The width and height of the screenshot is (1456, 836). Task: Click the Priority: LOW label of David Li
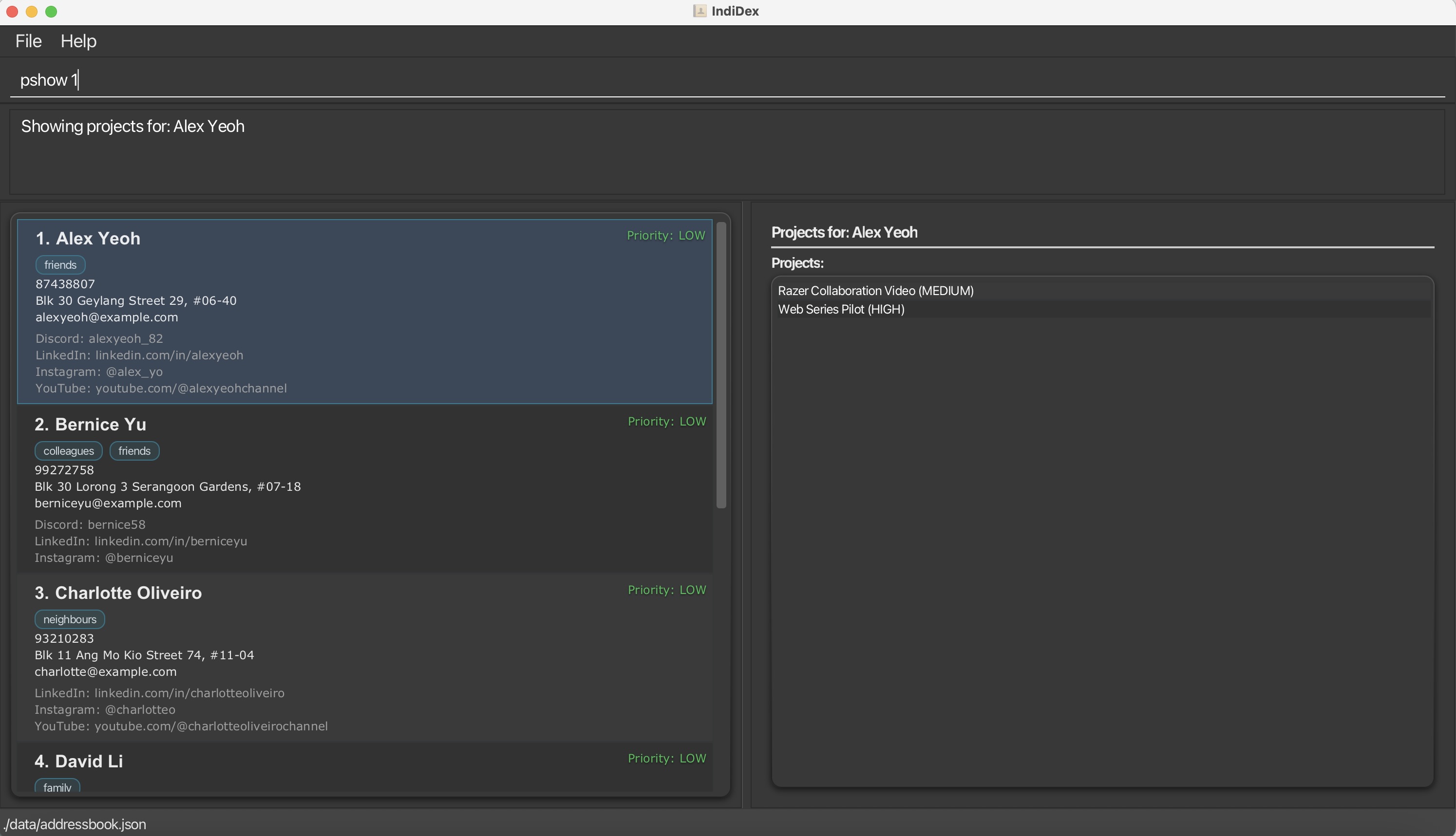(x=667, y=758)
